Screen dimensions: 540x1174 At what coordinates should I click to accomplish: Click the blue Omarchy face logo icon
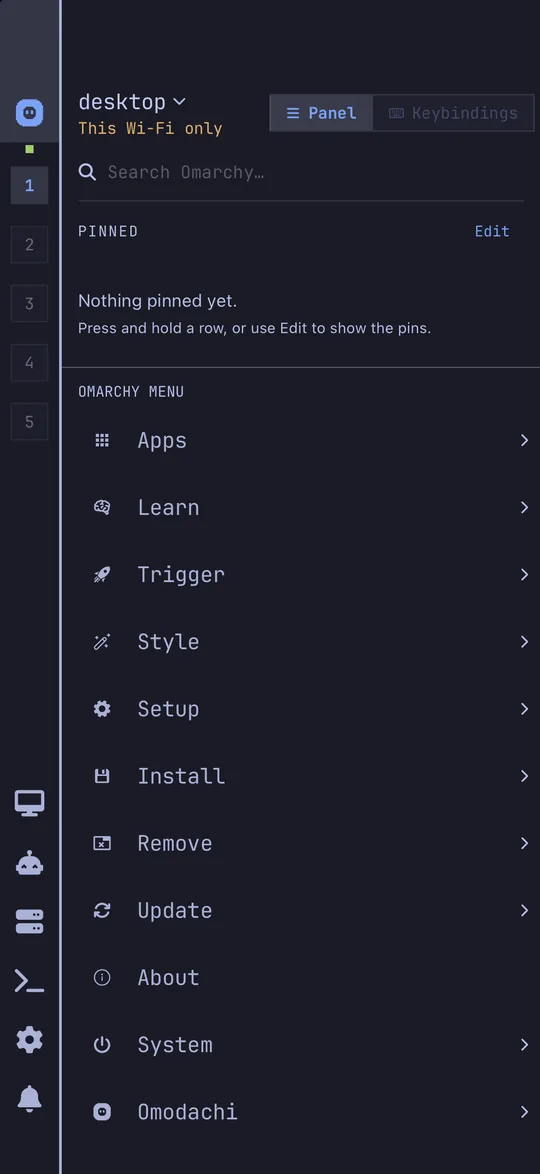click(x=29, y=113)
